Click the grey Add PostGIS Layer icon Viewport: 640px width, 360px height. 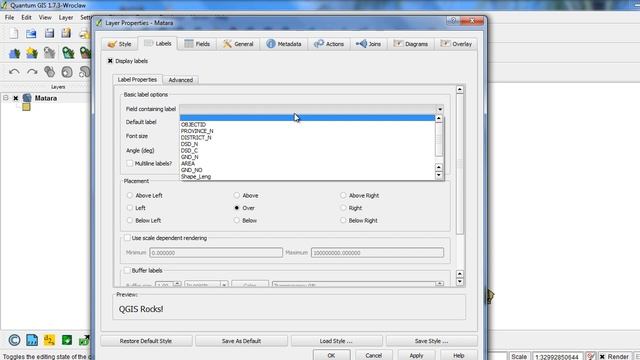coord(49,53)
